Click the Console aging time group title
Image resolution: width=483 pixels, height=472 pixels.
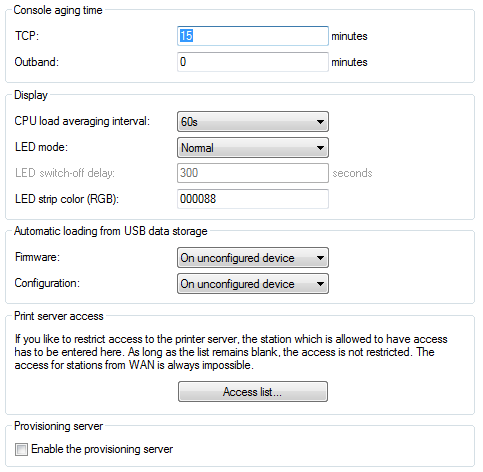point(58,10)
